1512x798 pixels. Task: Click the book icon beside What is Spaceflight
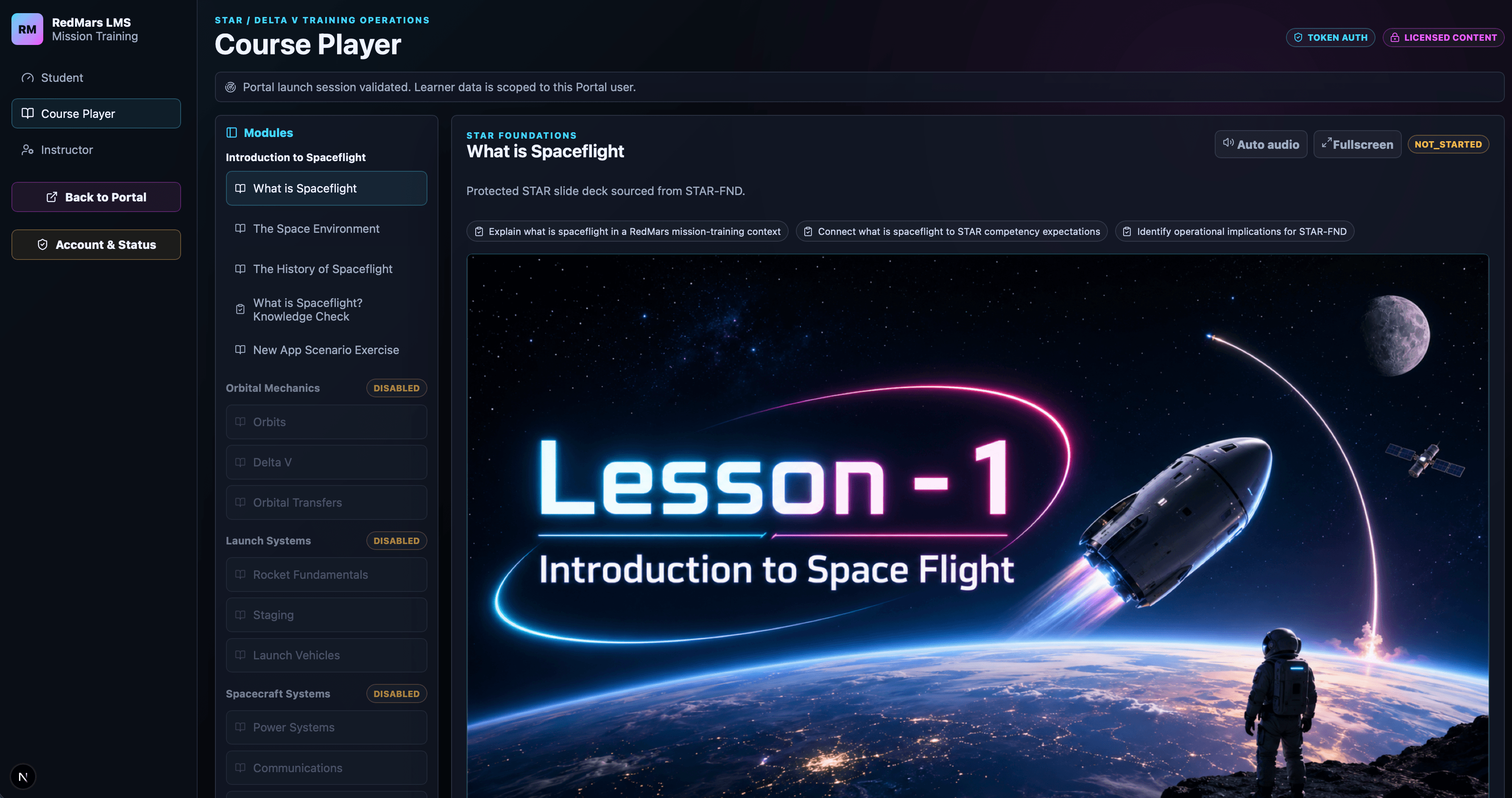coord(240,188)
